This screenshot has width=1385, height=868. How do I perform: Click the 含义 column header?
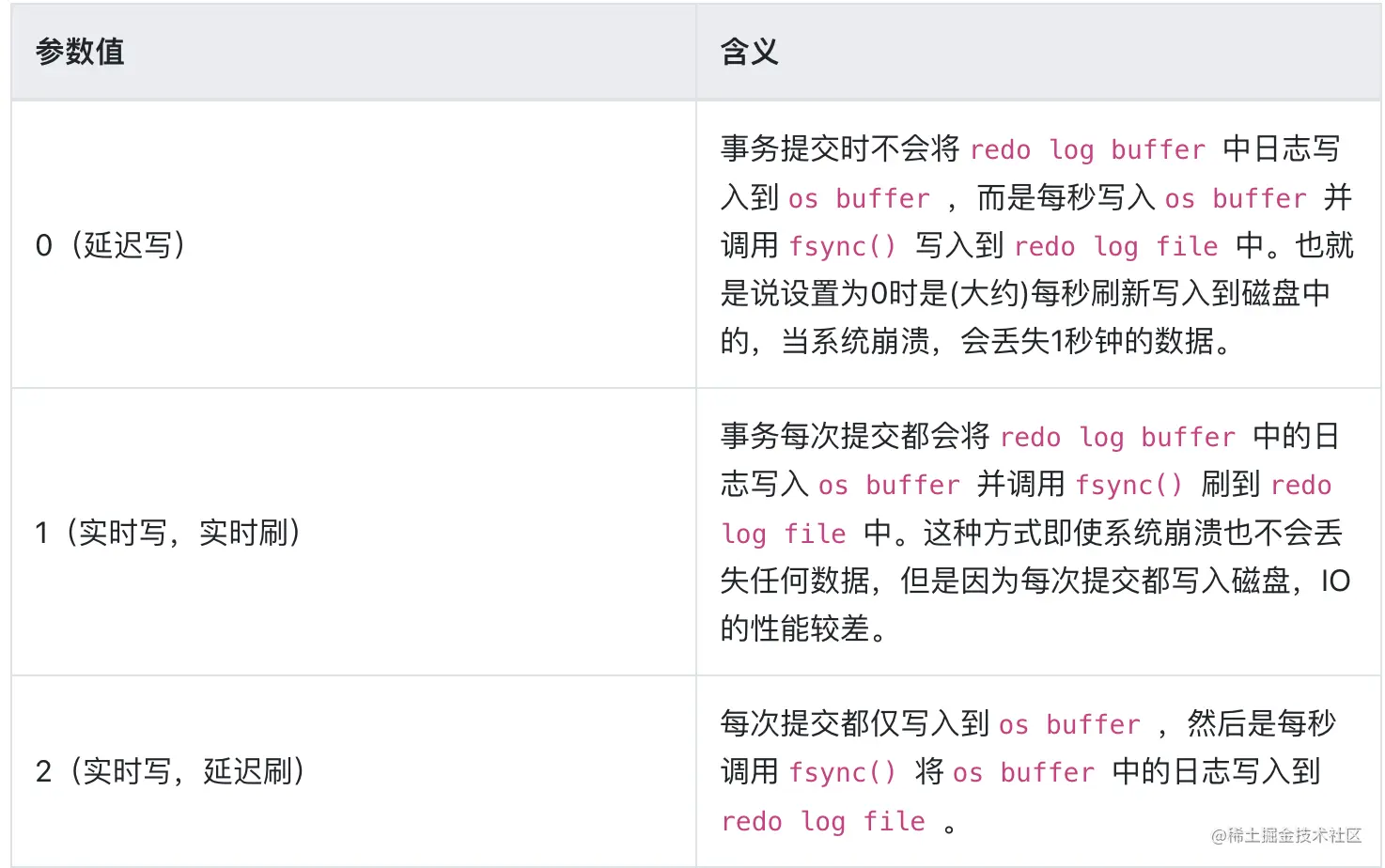(x=749, y=53)
